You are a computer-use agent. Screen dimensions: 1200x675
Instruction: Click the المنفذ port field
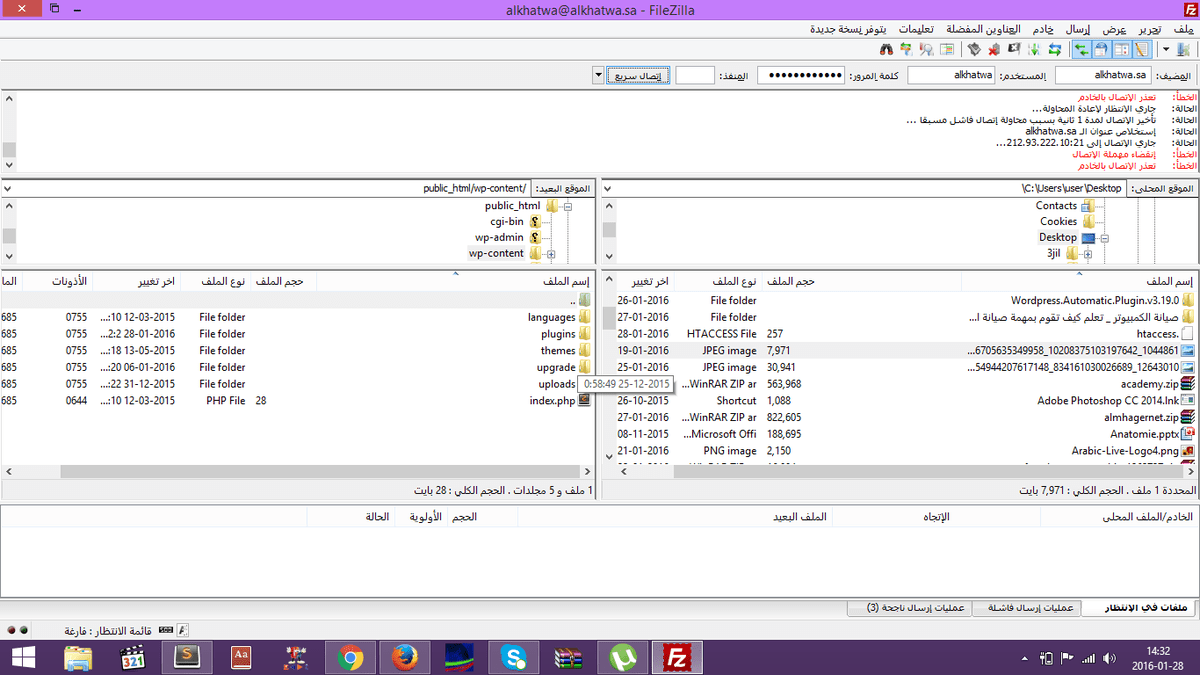point(695,75)
